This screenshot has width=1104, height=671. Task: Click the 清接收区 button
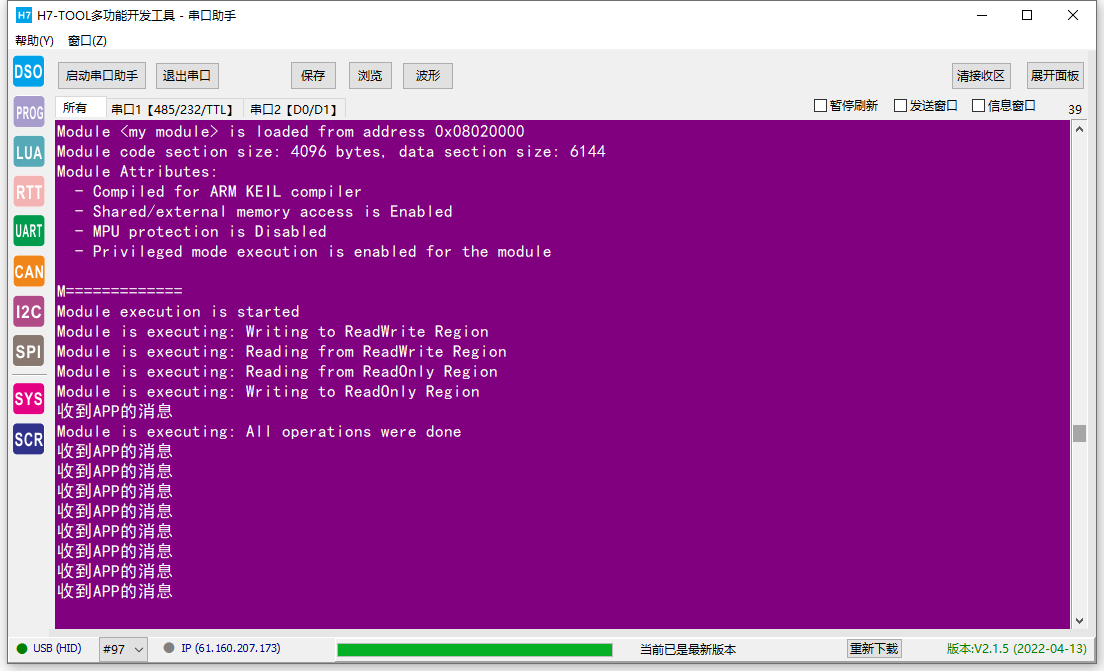[x=981, y=75]
